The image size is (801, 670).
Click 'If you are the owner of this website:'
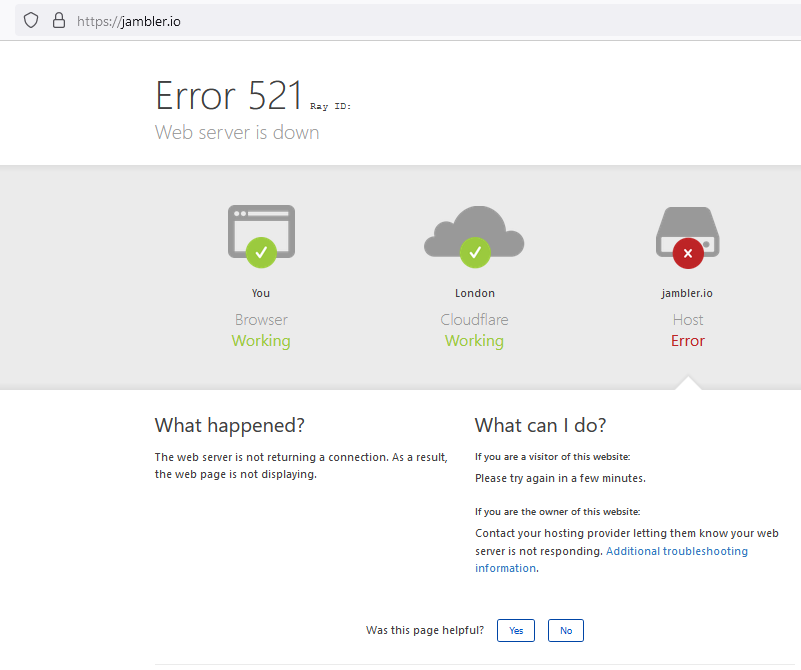tap(557, 512)
